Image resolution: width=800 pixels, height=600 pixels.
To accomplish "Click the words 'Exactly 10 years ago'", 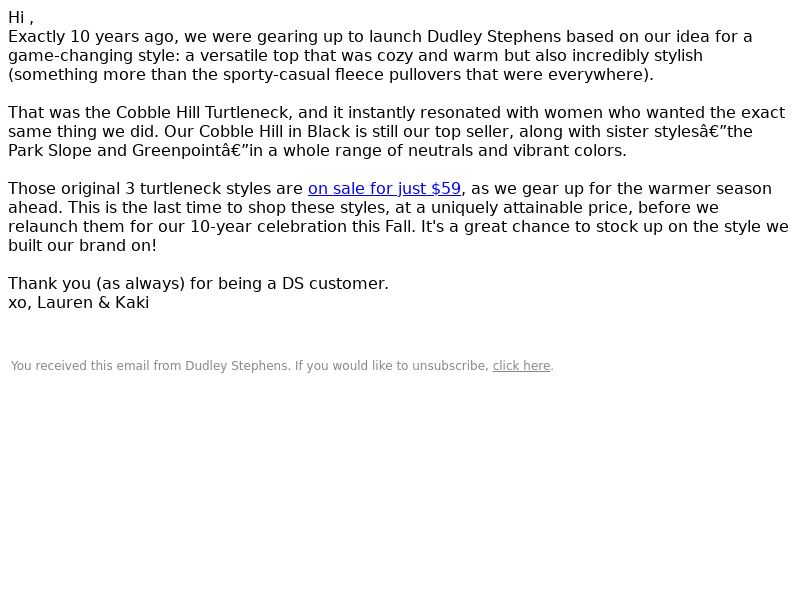I will click(91, 37).
